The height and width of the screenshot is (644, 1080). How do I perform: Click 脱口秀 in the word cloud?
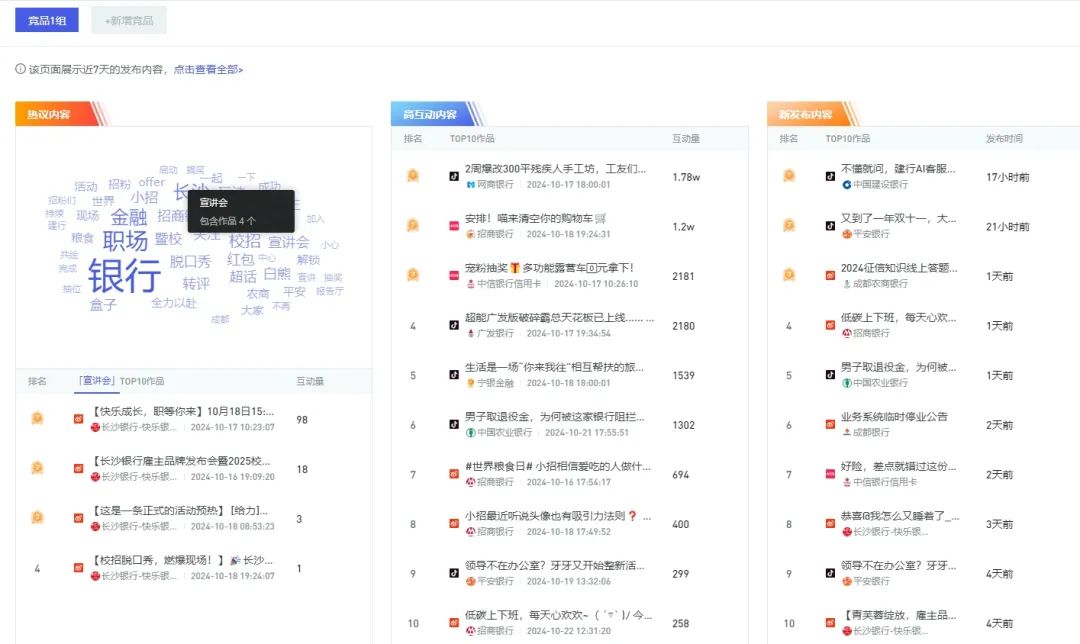coord(190,262)
